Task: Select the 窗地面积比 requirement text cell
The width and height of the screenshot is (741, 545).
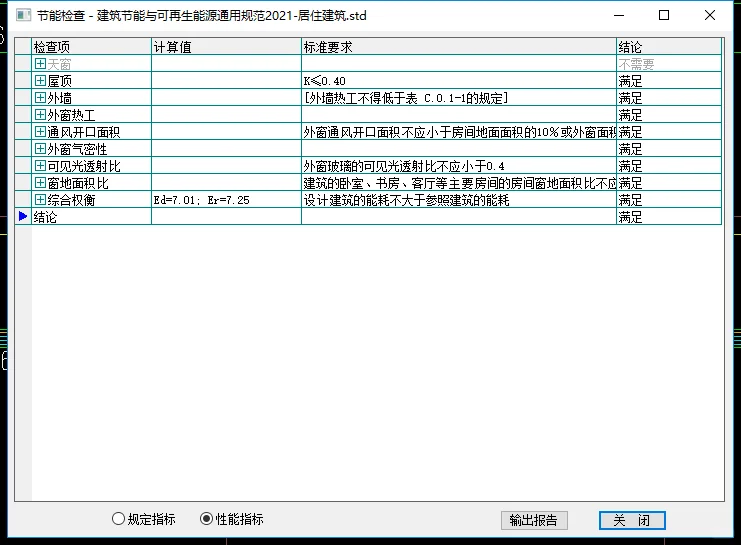Action: point(459,183)
